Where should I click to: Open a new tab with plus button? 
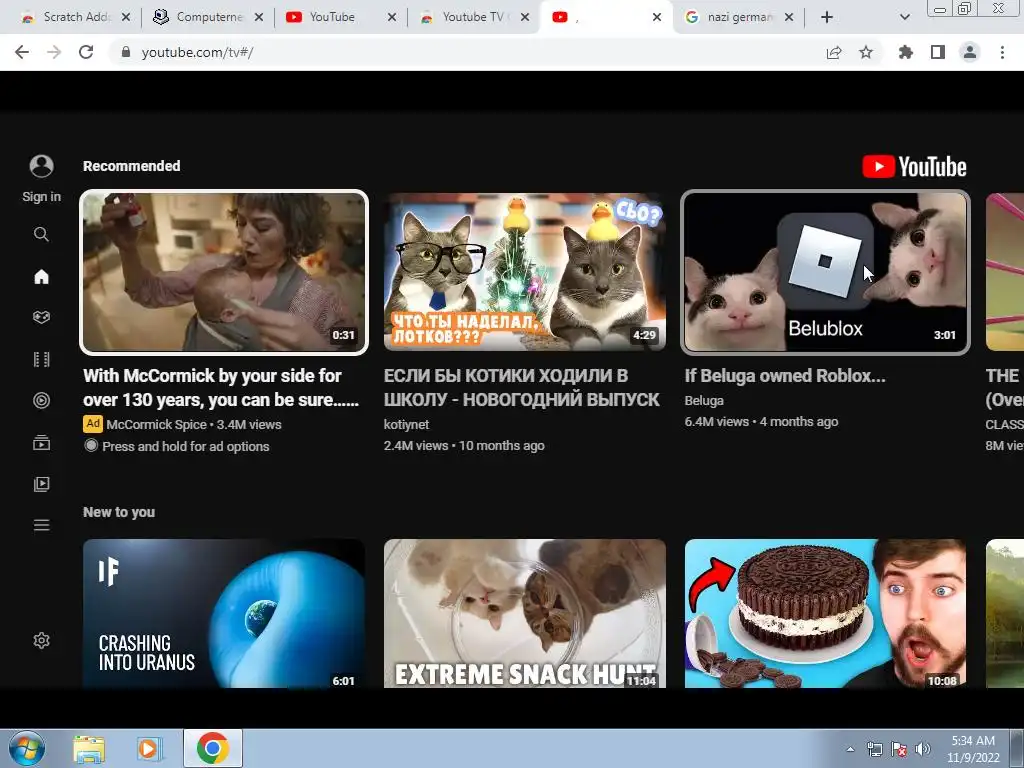coord(827,17)
